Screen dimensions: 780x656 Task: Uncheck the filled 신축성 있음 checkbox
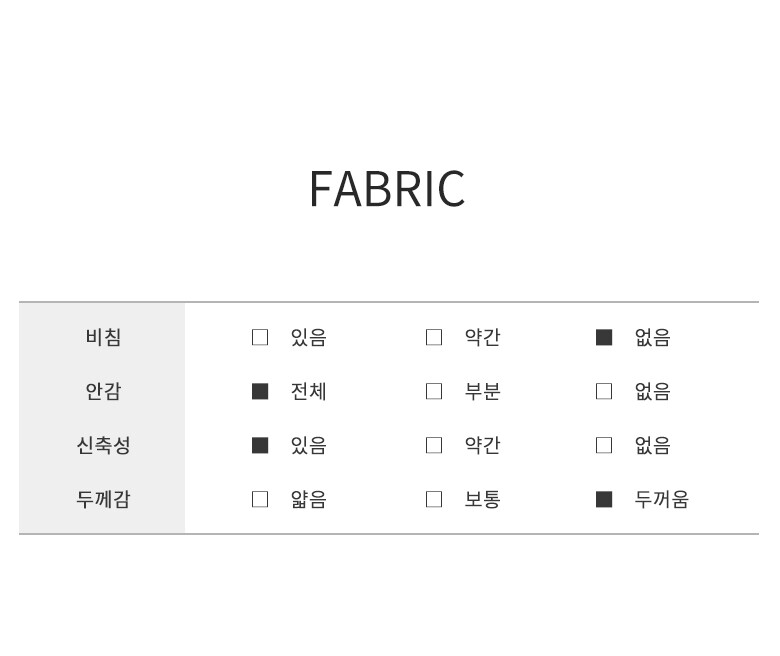260,445
